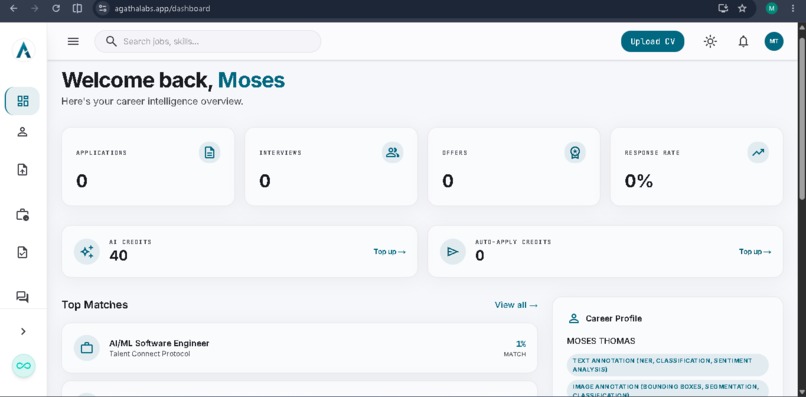
Task: Click the Upload CV button
Action: click(x=652, y=42)
